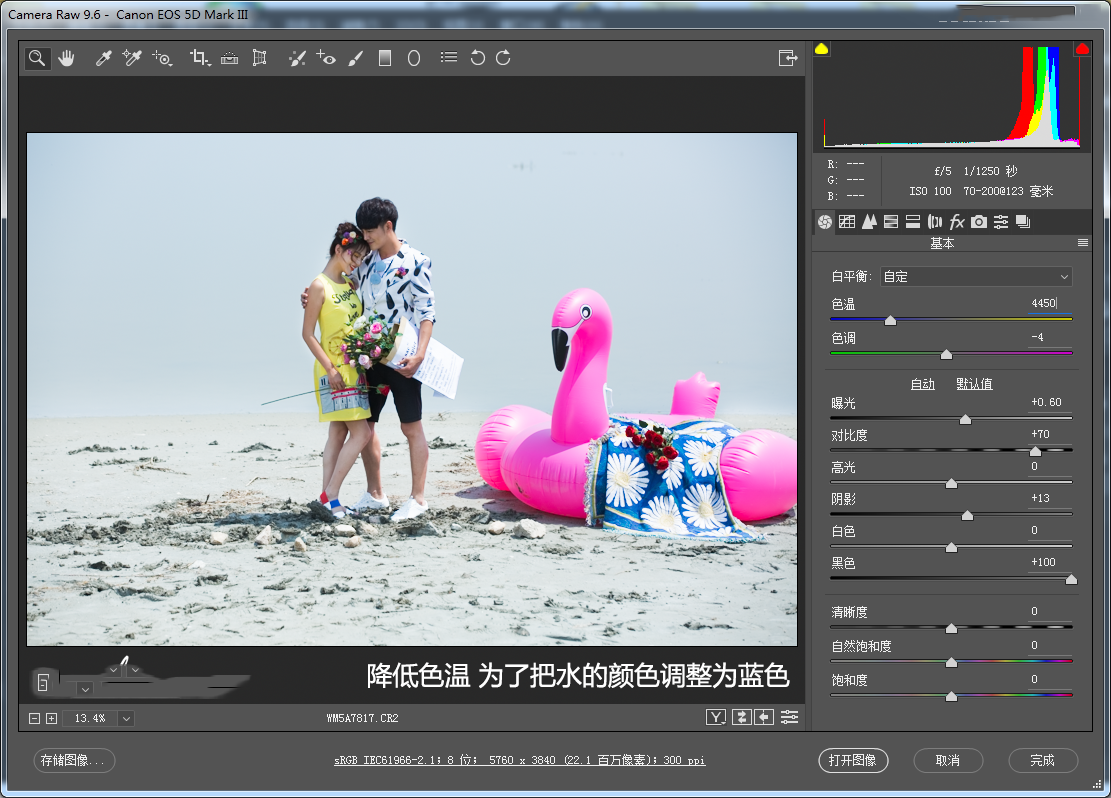Click the 完成 done button

(x=1043, y=760)
